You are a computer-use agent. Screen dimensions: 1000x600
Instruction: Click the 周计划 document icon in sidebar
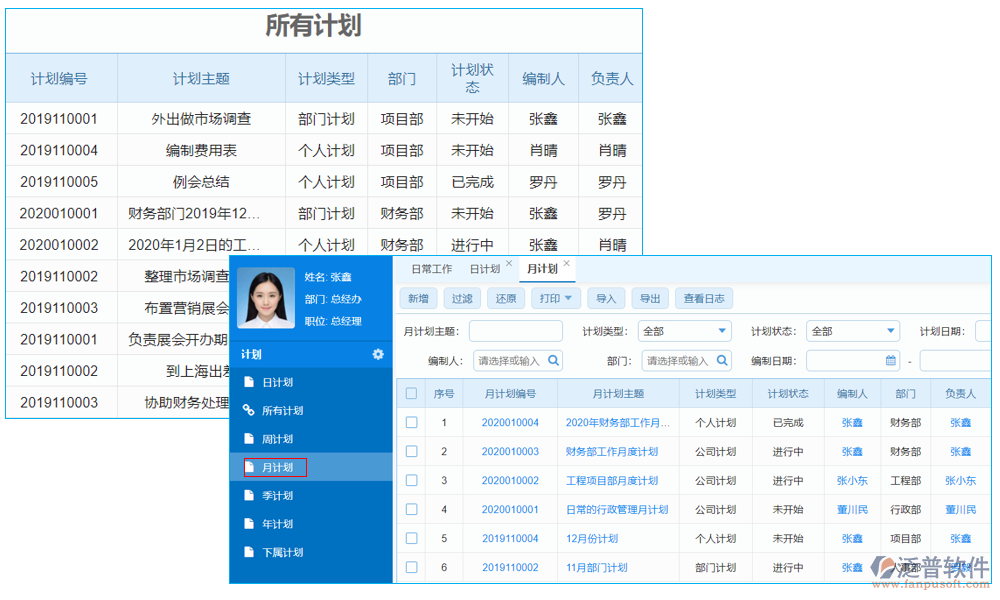click(x=249, y=440)
